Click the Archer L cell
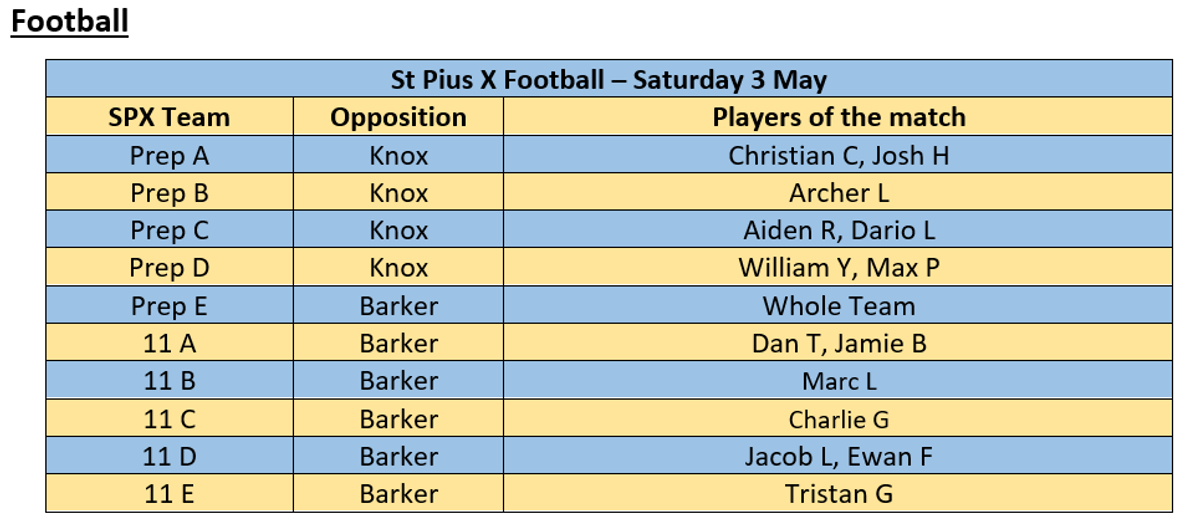 coord(838,192)
